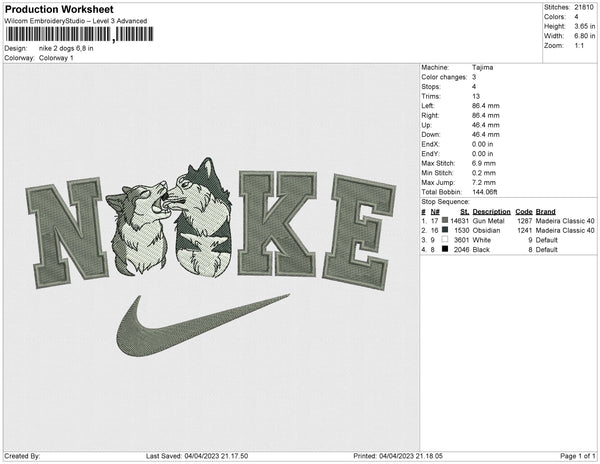
Task: Click the White thread color swatch
Action: point(445,239)
